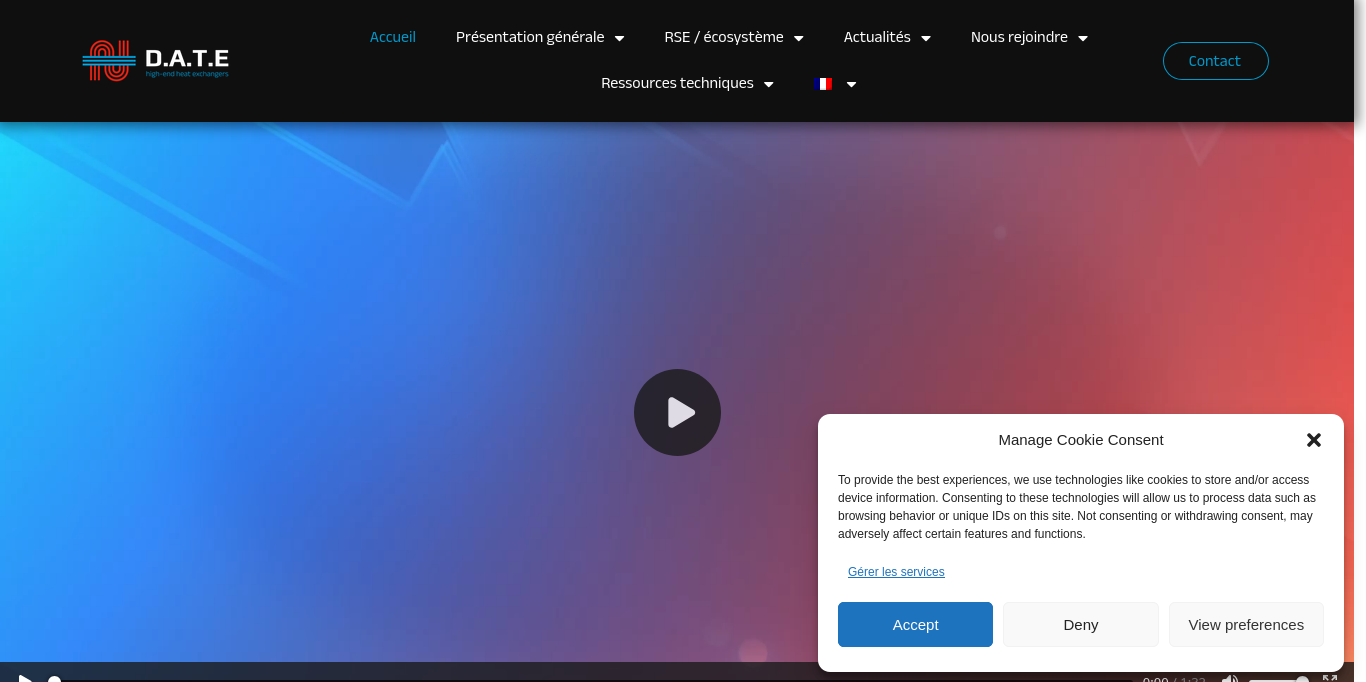1366x682 pixels.
Task: Open the French flag language selector
Action: pos(835,84)
